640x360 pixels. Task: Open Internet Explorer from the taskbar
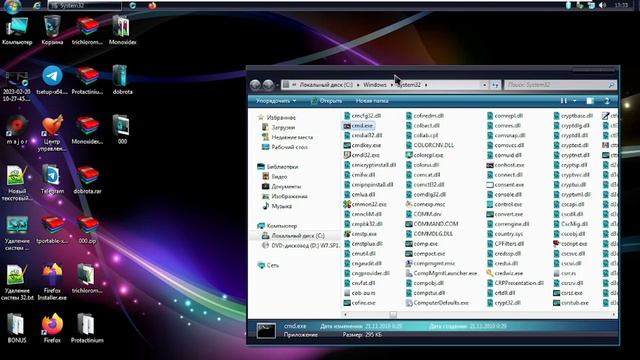tap(37, 5)
